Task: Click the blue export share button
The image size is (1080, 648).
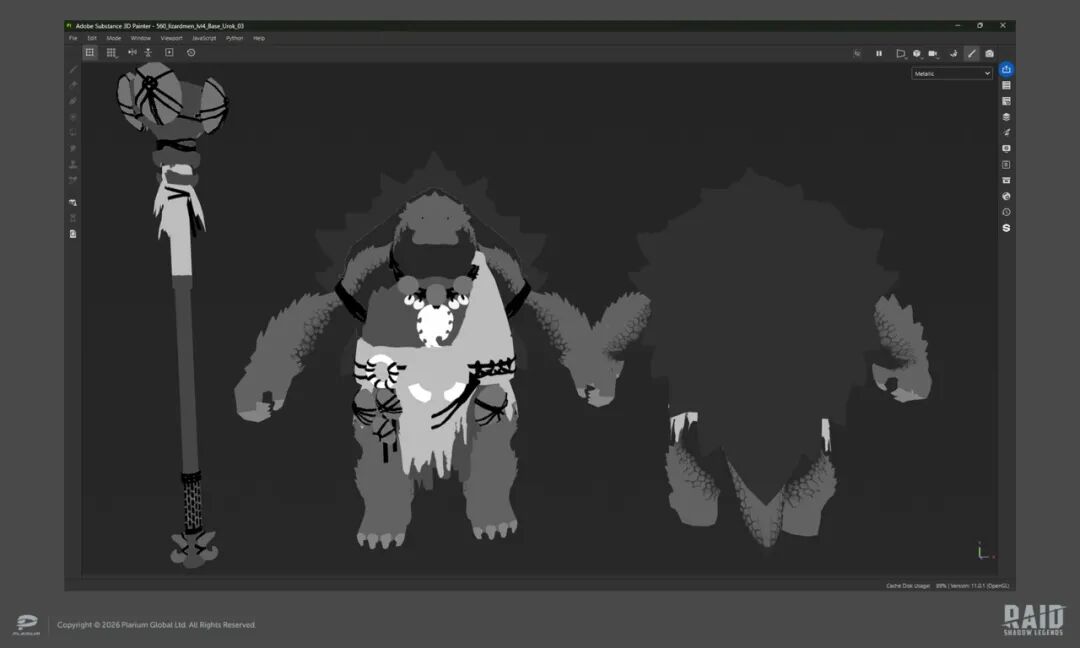Action: [1006, 70]
